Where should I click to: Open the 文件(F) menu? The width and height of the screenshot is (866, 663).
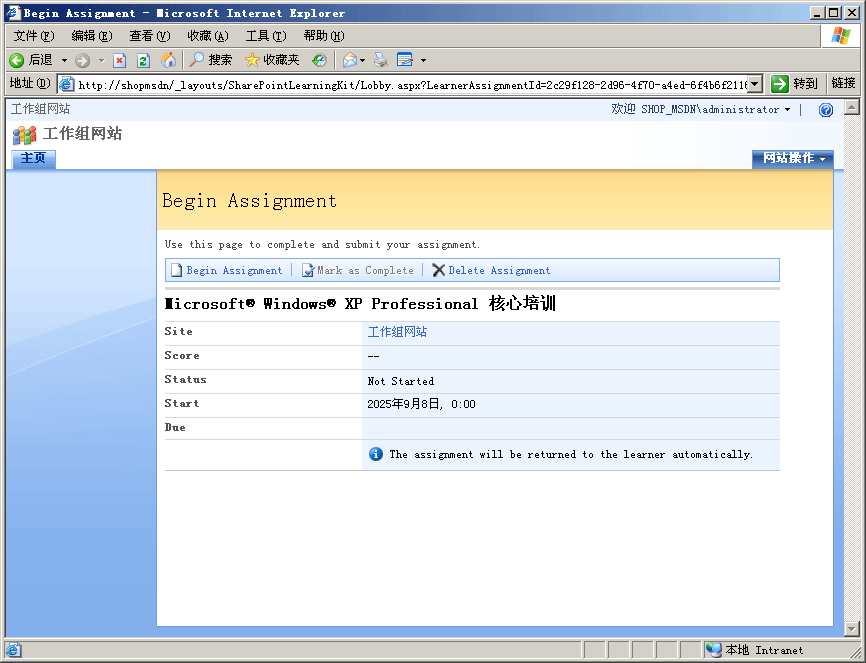click(x=34, y=36)
